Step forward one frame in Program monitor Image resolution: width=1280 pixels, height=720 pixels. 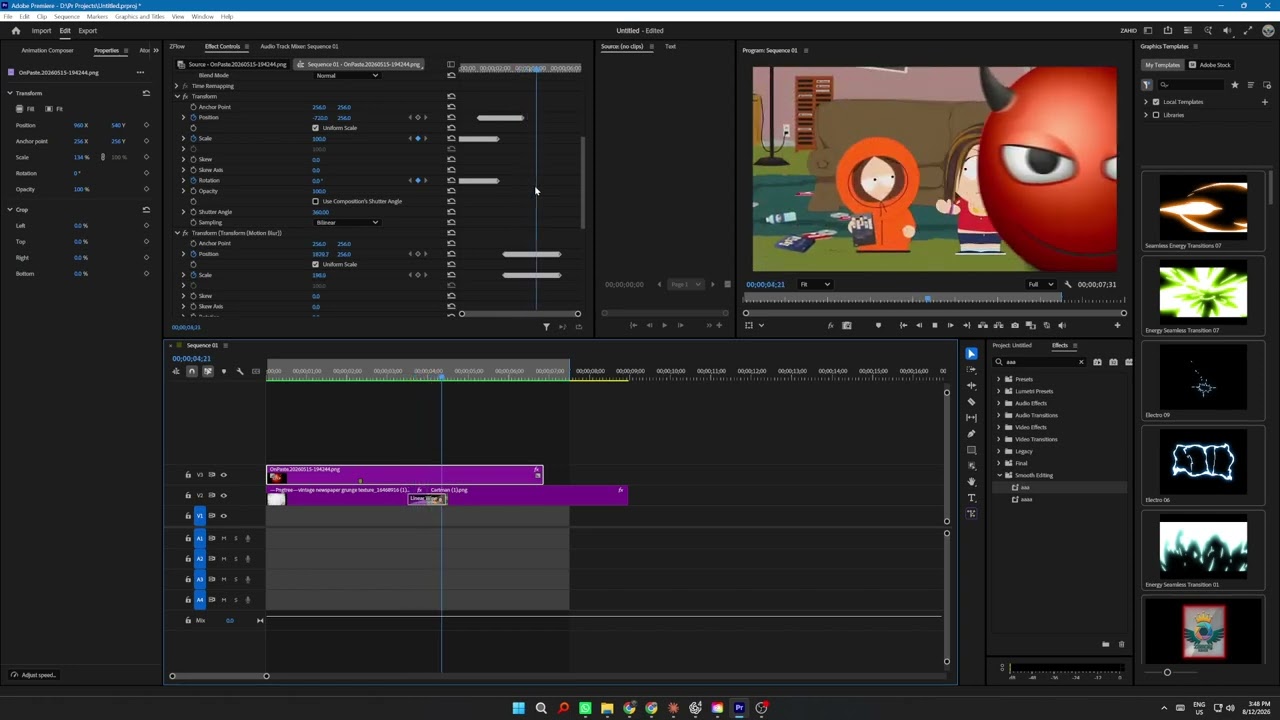tap(950, 325)
